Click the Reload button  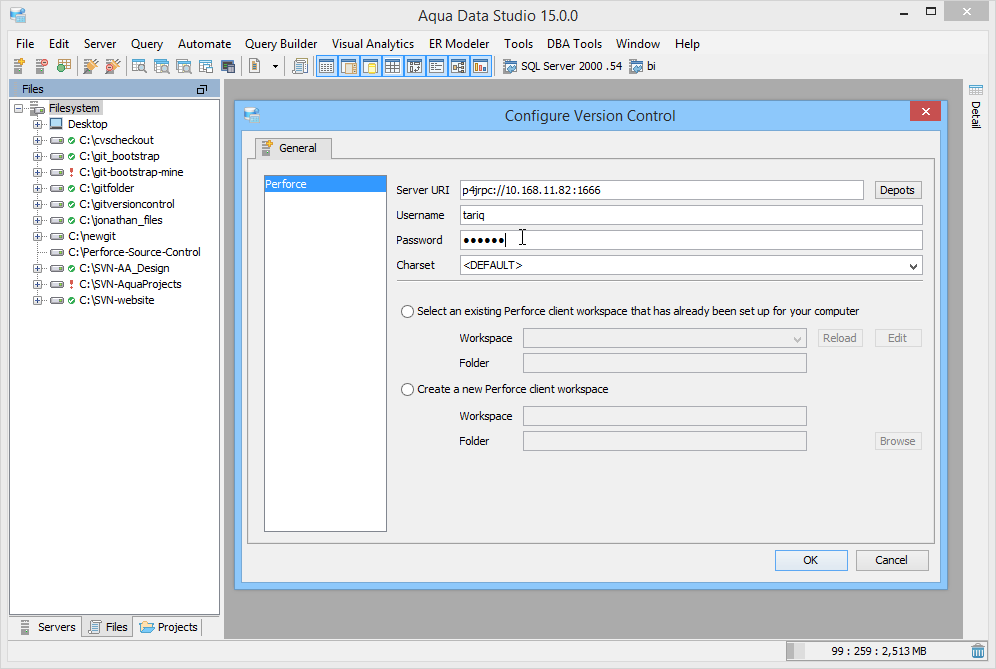click(x=840, y=338)
